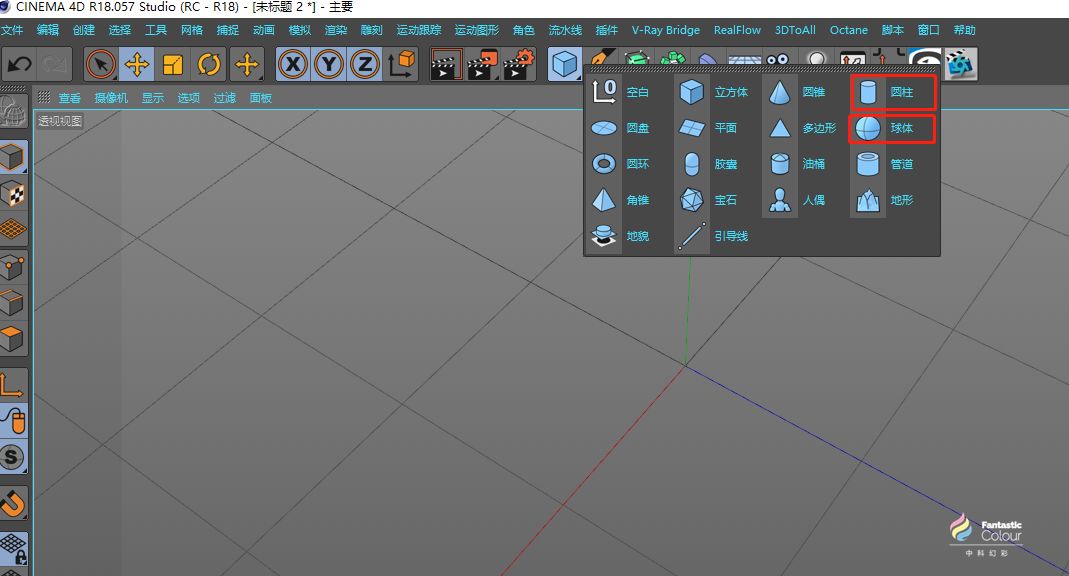Open Render Settings gear clapperboard
The width and height of the screenshot is (1069, 576).
coord(518,65)
